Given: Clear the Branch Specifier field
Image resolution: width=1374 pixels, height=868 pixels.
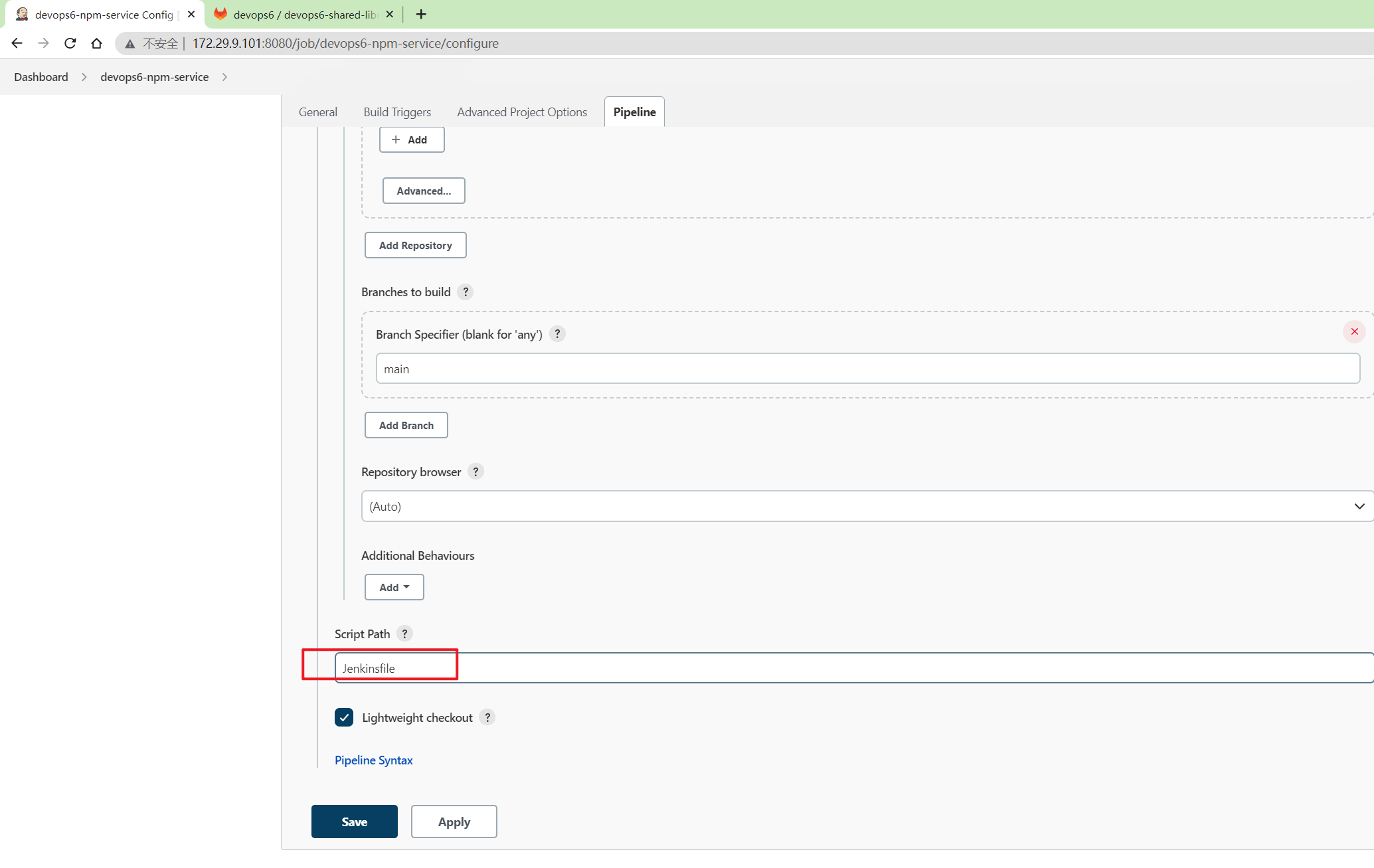Looking at the screenshot, I should [x=1354, y=331].
